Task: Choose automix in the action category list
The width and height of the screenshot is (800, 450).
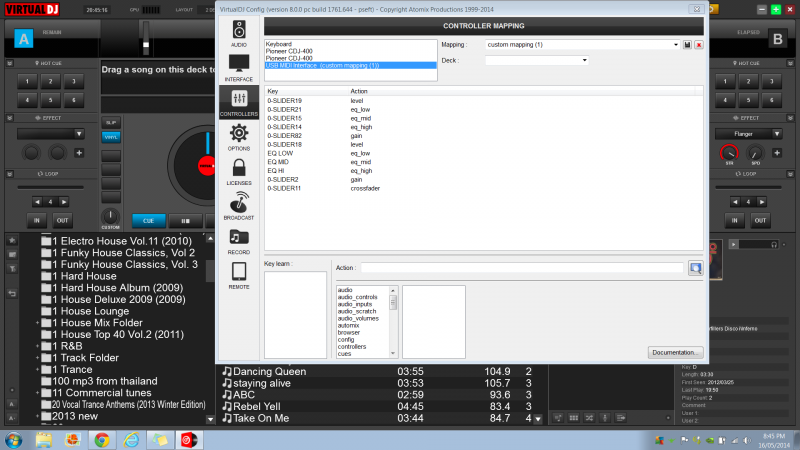Action: click(348, 326)
